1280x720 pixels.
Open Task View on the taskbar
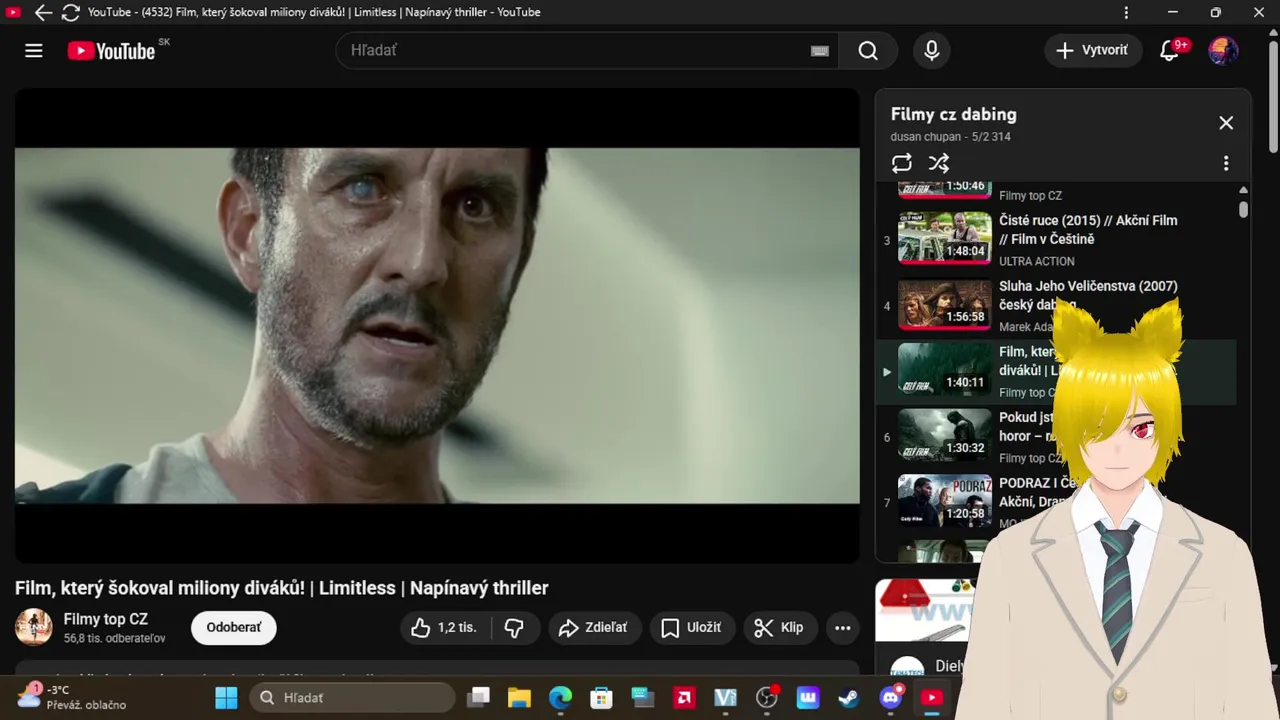(x=480, y=697)
